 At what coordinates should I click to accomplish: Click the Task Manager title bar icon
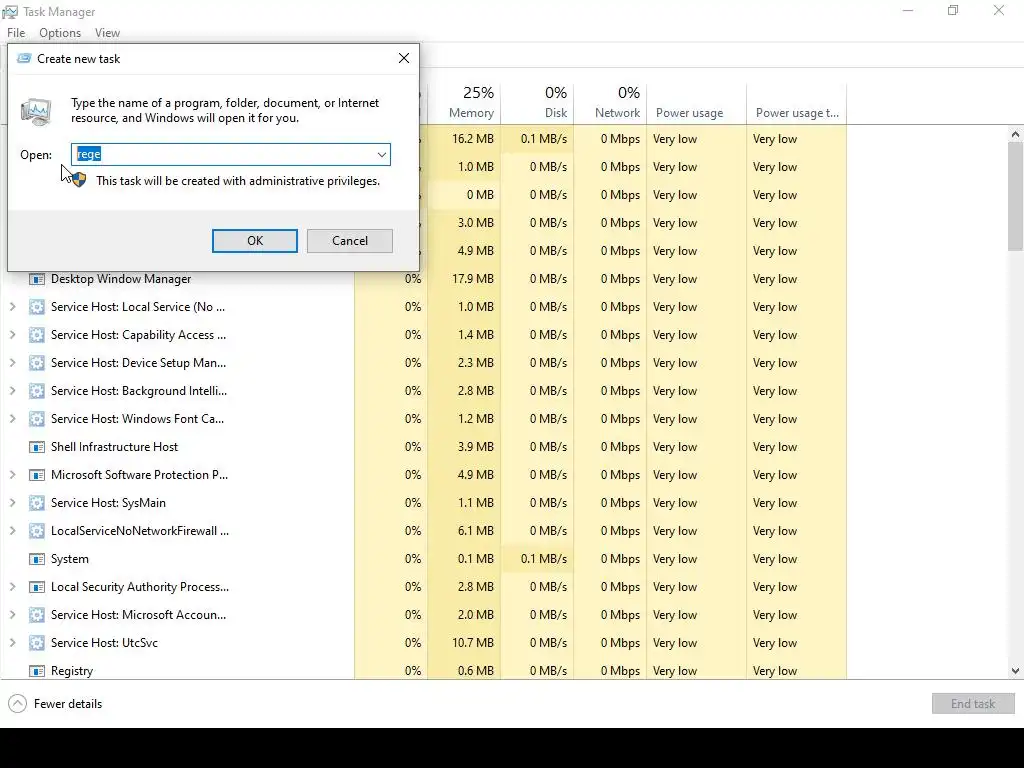coord(10,12)
